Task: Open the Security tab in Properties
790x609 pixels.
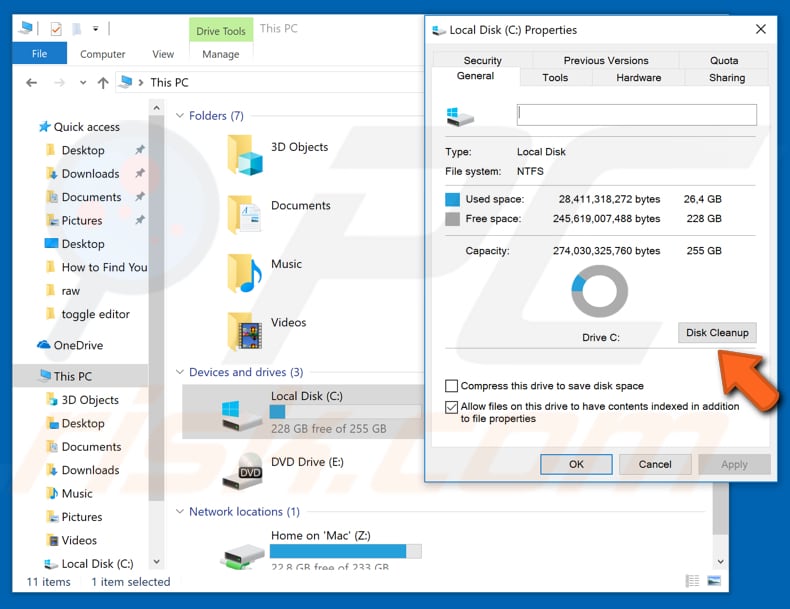Action: click(482, 60)
